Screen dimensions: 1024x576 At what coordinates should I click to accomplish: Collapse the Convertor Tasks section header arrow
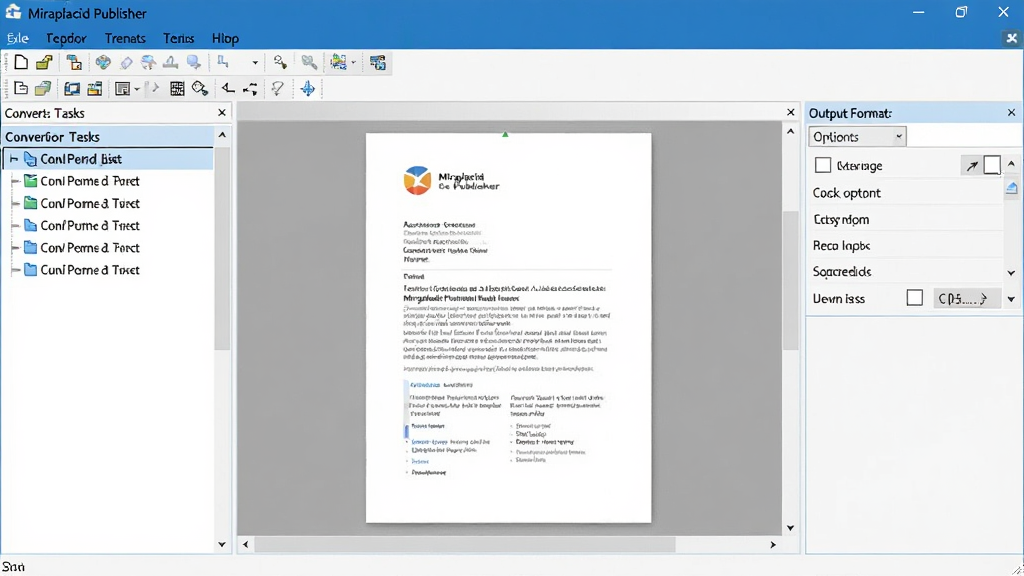pyautogui.click(x=222, y=135)
